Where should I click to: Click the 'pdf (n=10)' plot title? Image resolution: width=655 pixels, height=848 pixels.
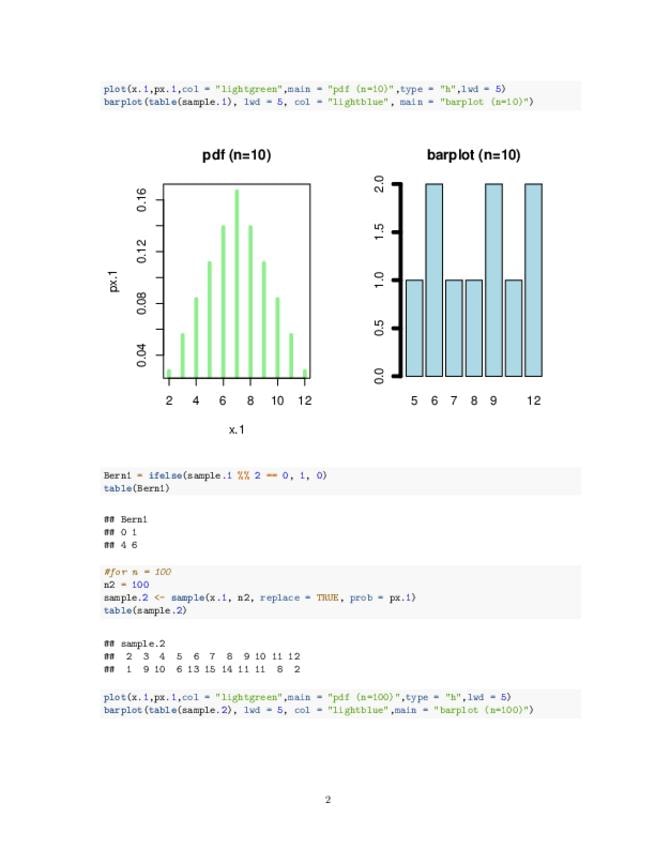click(x=236, y=155)
